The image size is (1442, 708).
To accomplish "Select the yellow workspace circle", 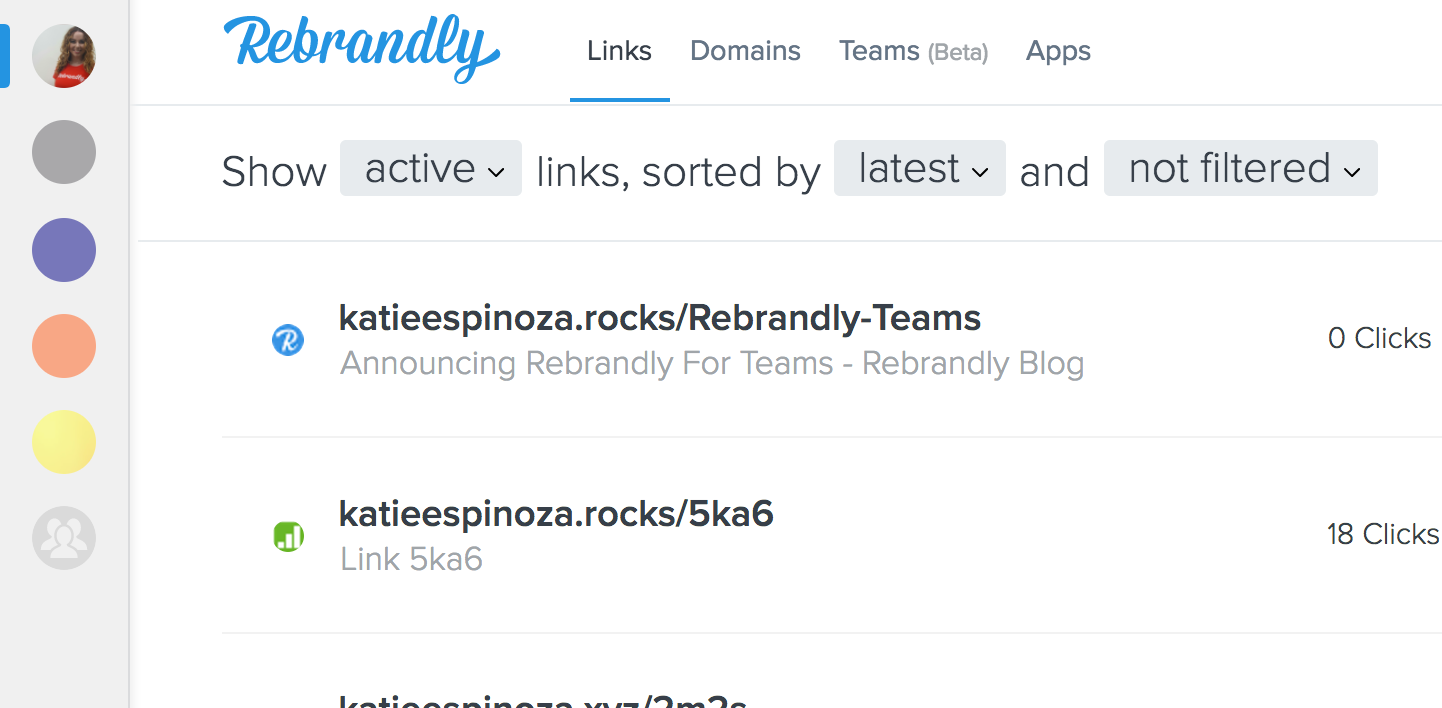I will [64, 442].
